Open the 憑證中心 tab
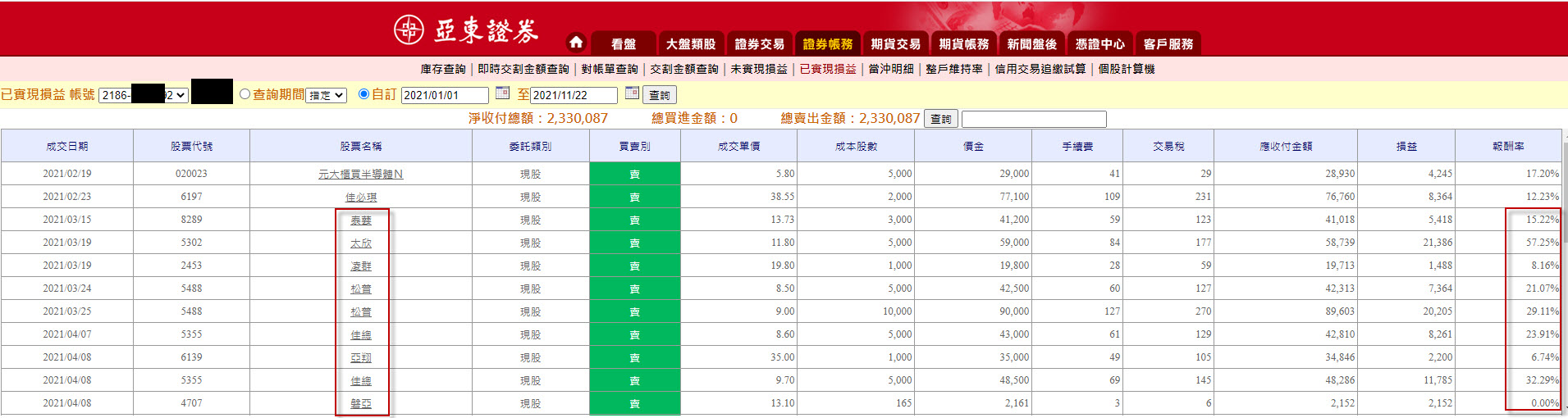Viewport: 1568px width, 418px height. click(1099, 43)
